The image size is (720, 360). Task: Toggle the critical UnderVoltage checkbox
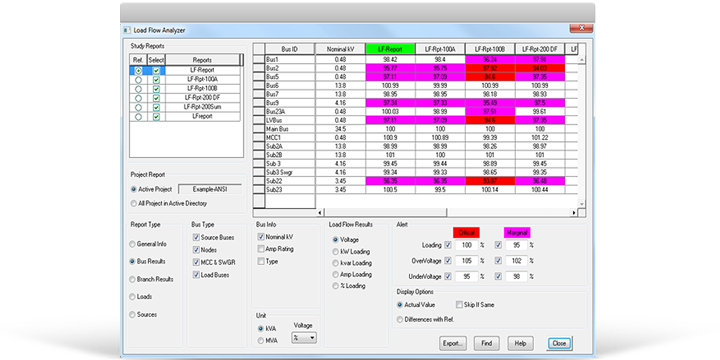(x=448, y=276)
